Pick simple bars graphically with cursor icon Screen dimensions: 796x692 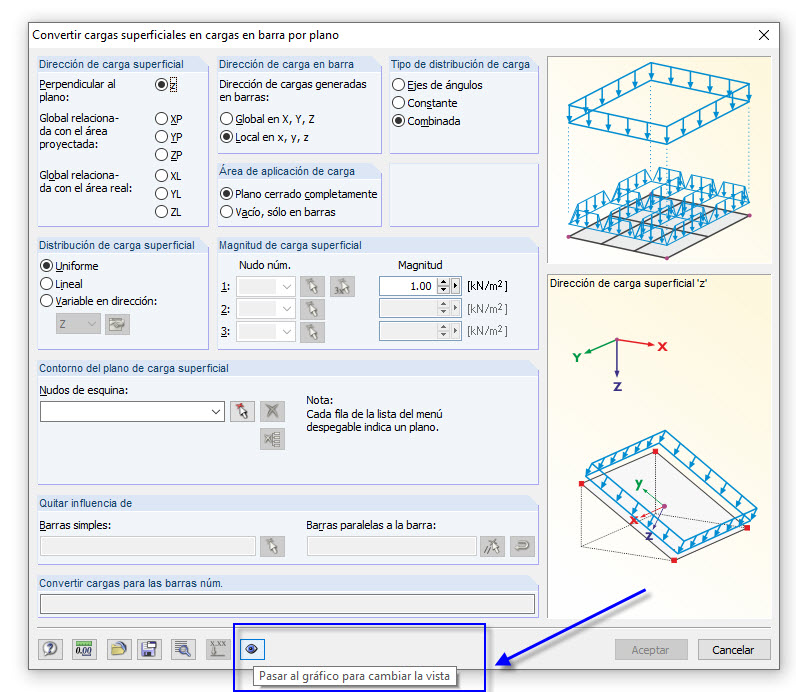coord(272,546)
